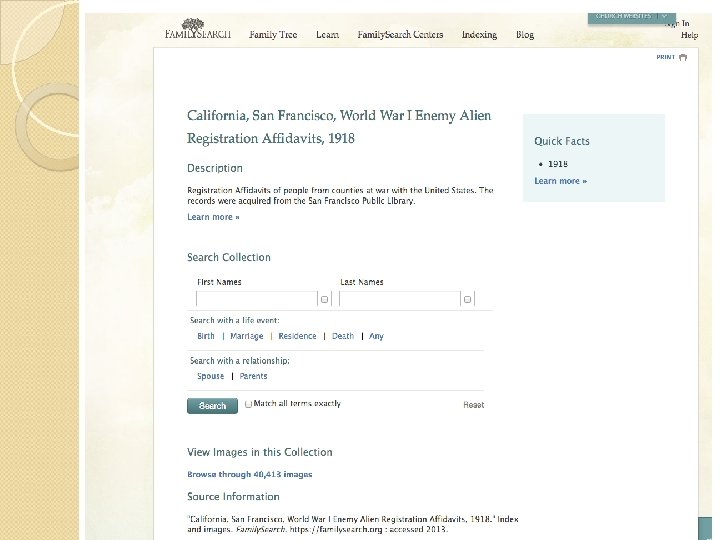Open the Family Tree menu item
720x540 pixels.
pos(273,35)
